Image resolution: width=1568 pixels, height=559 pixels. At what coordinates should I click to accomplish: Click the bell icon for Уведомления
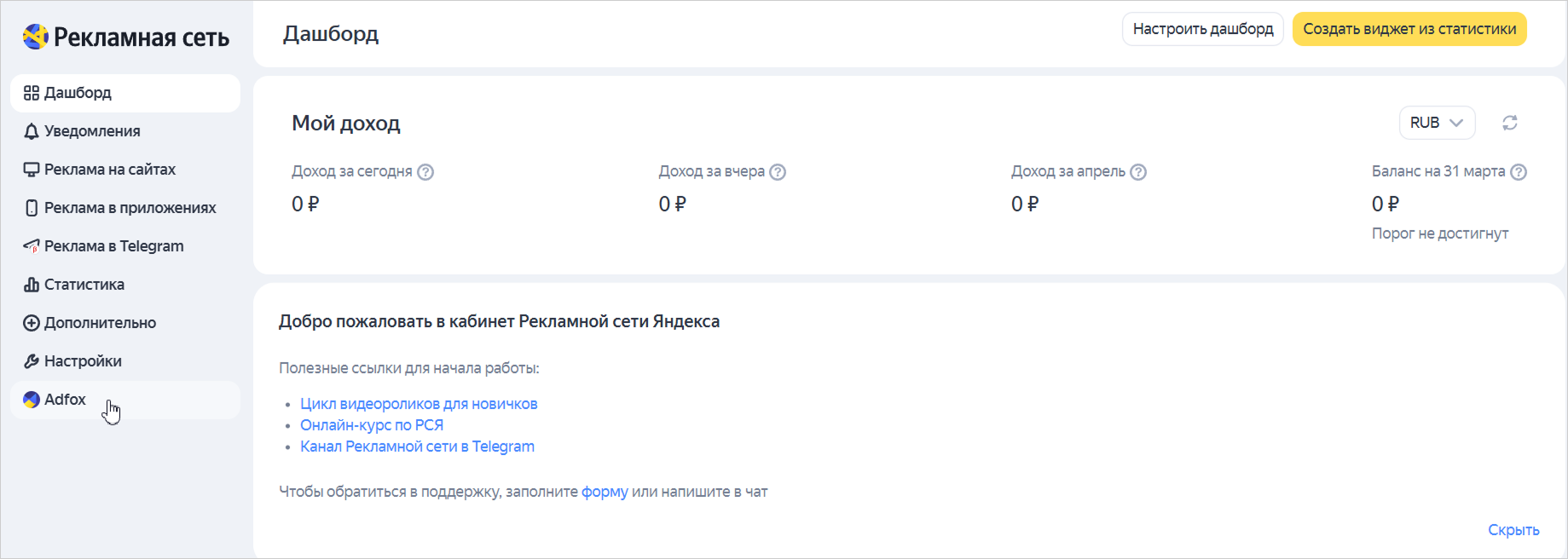pos(32,131)
